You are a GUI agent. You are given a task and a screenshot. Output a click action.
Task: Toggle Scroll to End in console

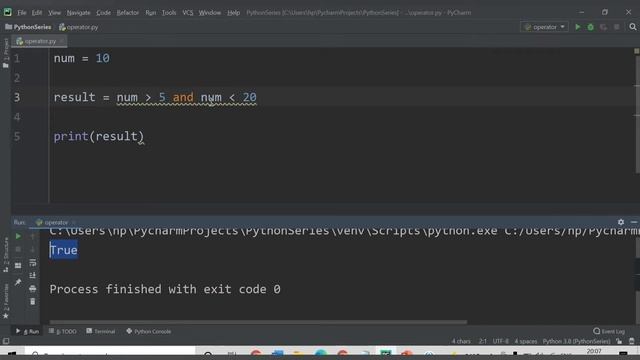(x=33, y=276)
